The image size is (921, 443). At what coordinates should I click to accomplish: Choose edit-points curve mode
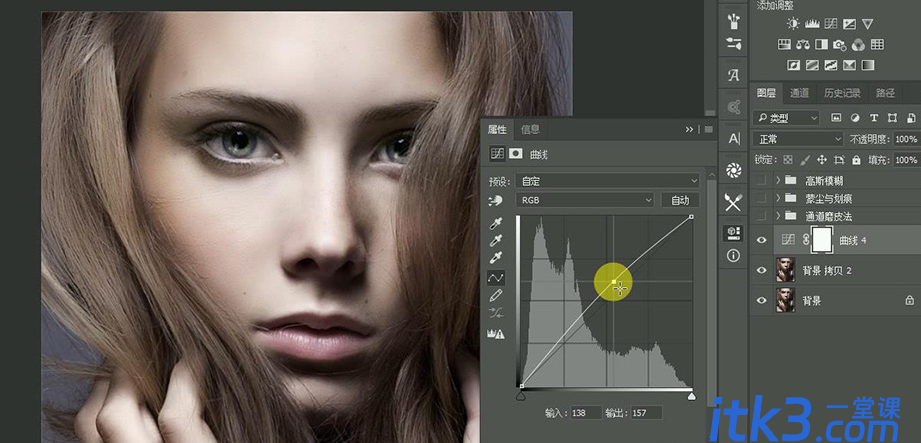tap(496, 277)
